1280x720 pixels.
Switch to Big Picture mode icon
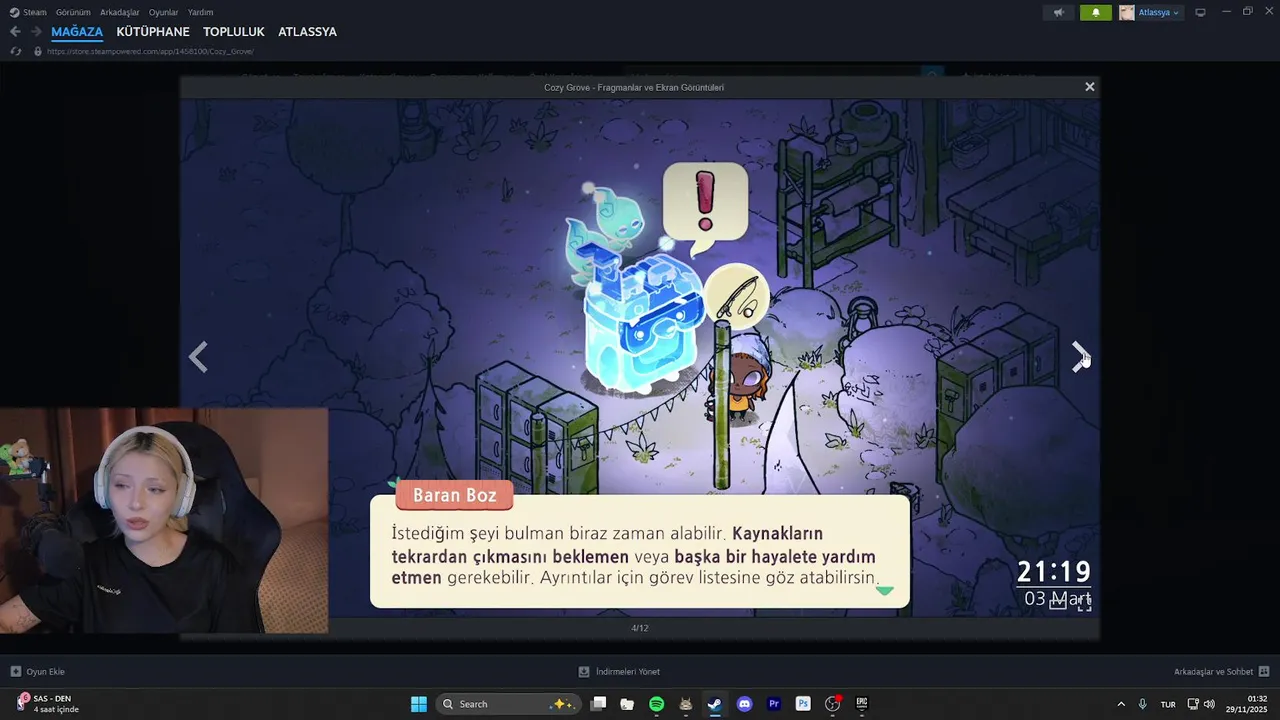tap(1200, 12)
